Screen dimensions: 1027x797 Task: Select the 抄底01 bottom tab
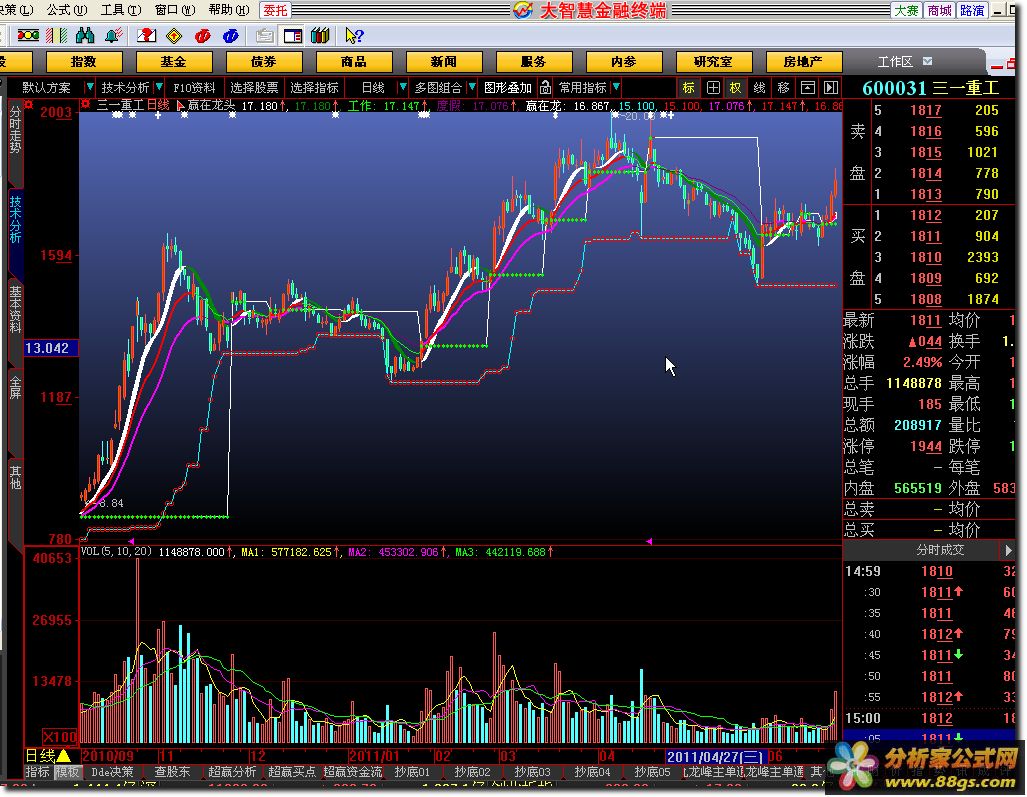[412, 772]
